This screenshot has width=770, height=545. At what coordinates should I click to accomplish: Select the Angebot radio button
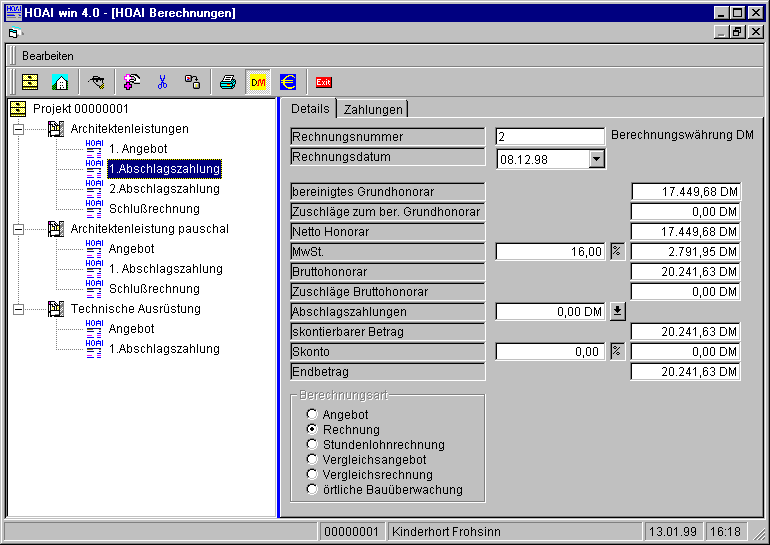point(312,414)
